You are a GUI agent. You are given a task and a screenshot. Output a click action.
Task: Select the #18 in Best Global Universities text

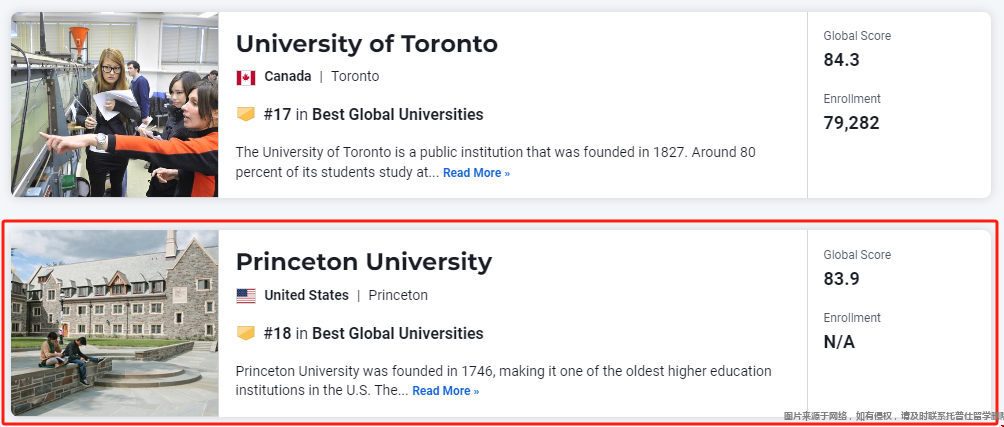373,334
